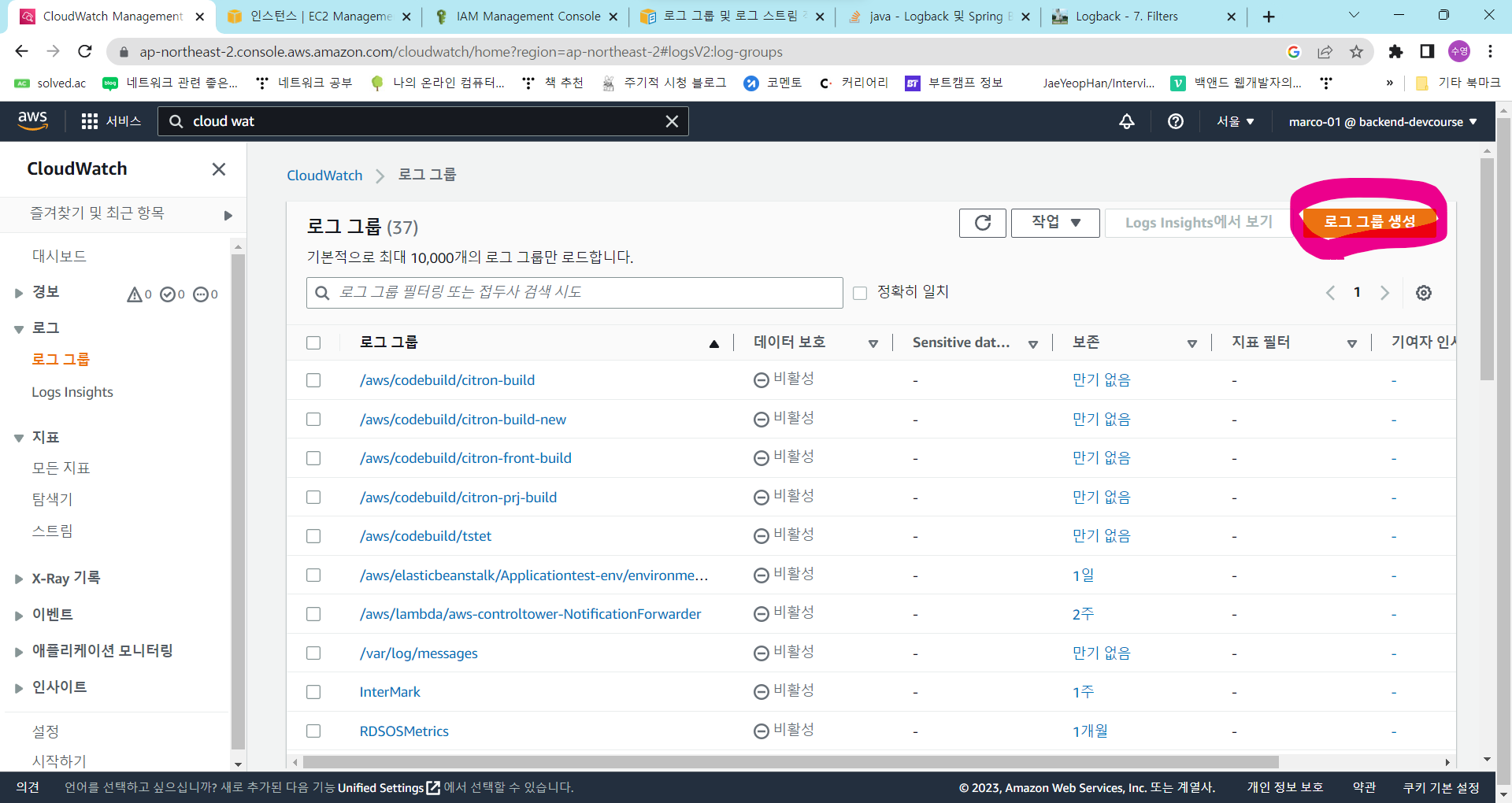Open the 작업 actions dropdown

[1055, 223]
